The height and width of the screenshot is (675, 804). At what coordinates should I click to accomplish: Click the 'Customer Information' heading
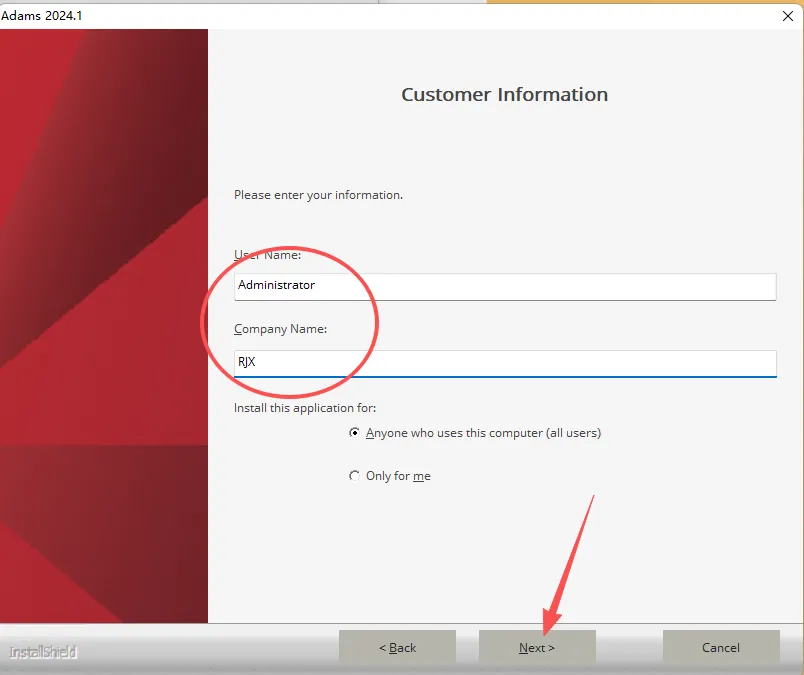click(x=505, y=94)
